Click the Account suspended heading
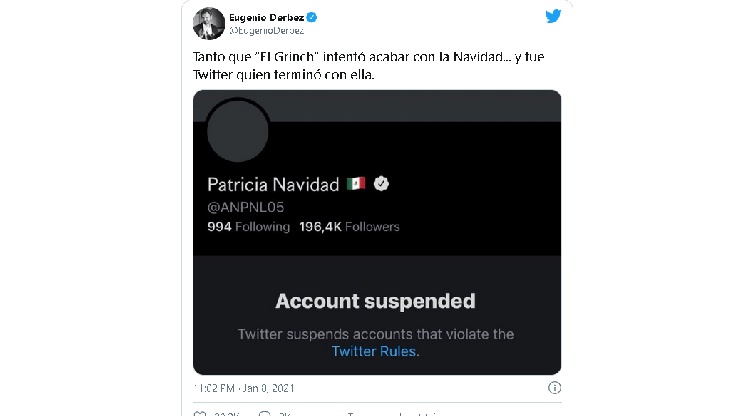740x416 pixels. [x=375, y=301]
